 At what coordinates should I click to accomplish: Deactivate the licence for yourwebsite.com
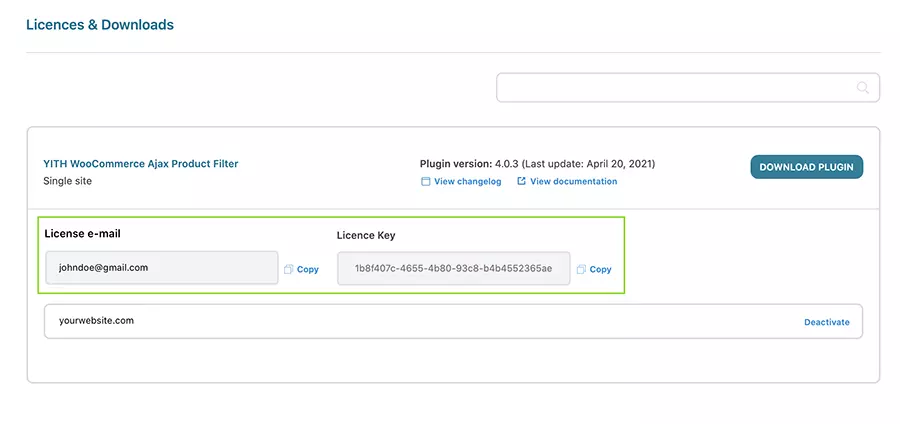click(826, 322)
